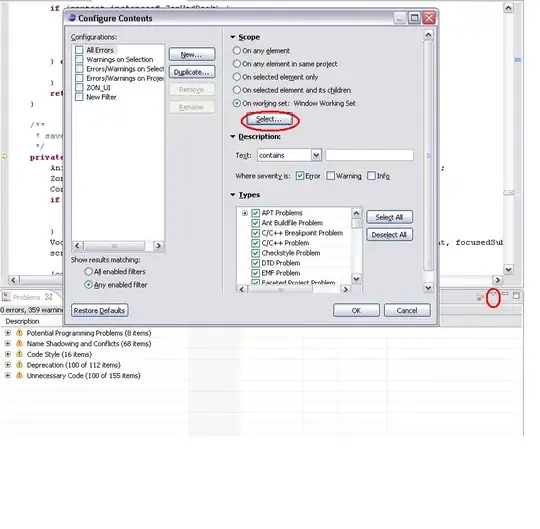Enable the Info severity checkbox
The image size is (540, 529).
click(x=371, y=176)
